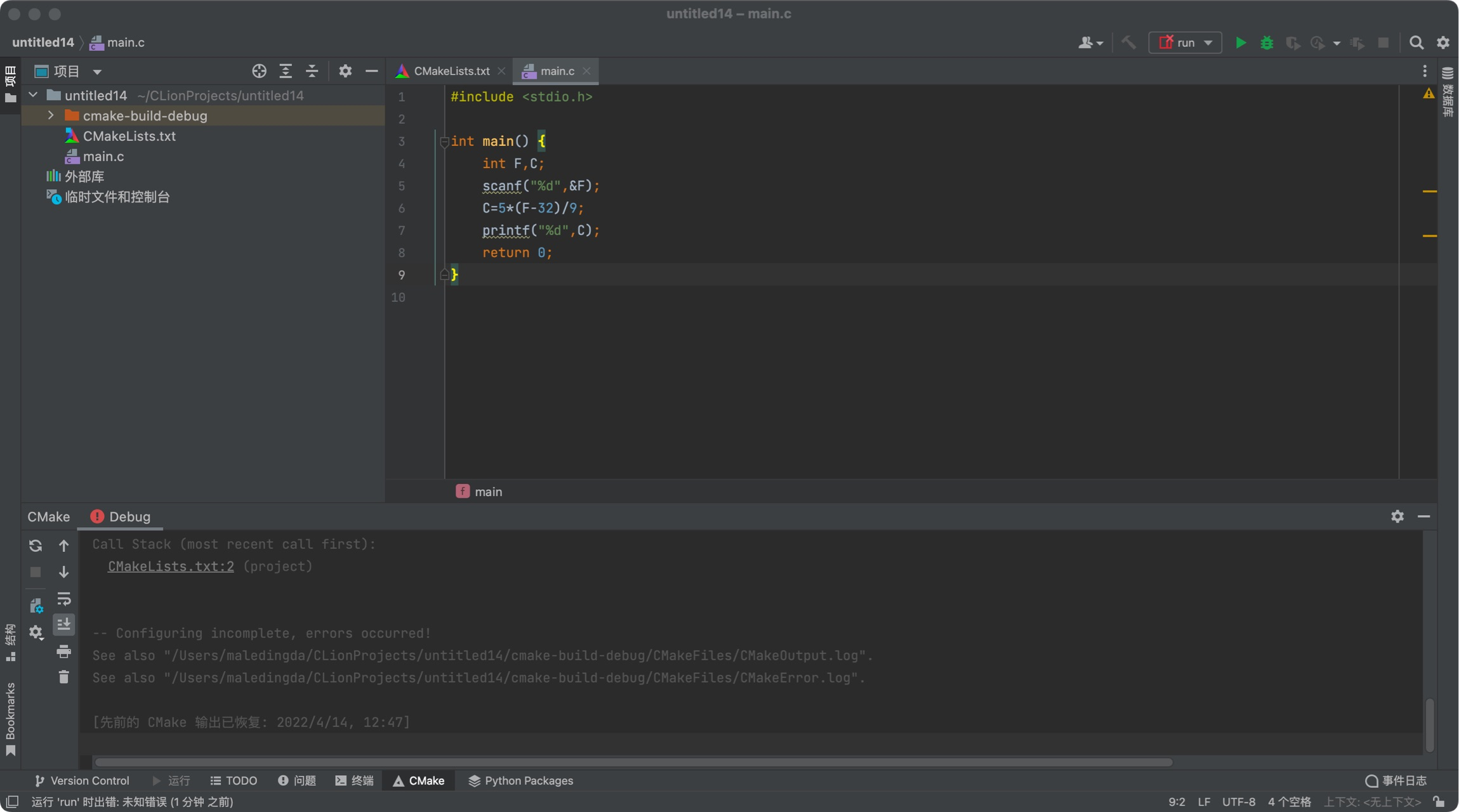
Task: Toggle read-only lock icon in status bar
Action: (1439, 802)
